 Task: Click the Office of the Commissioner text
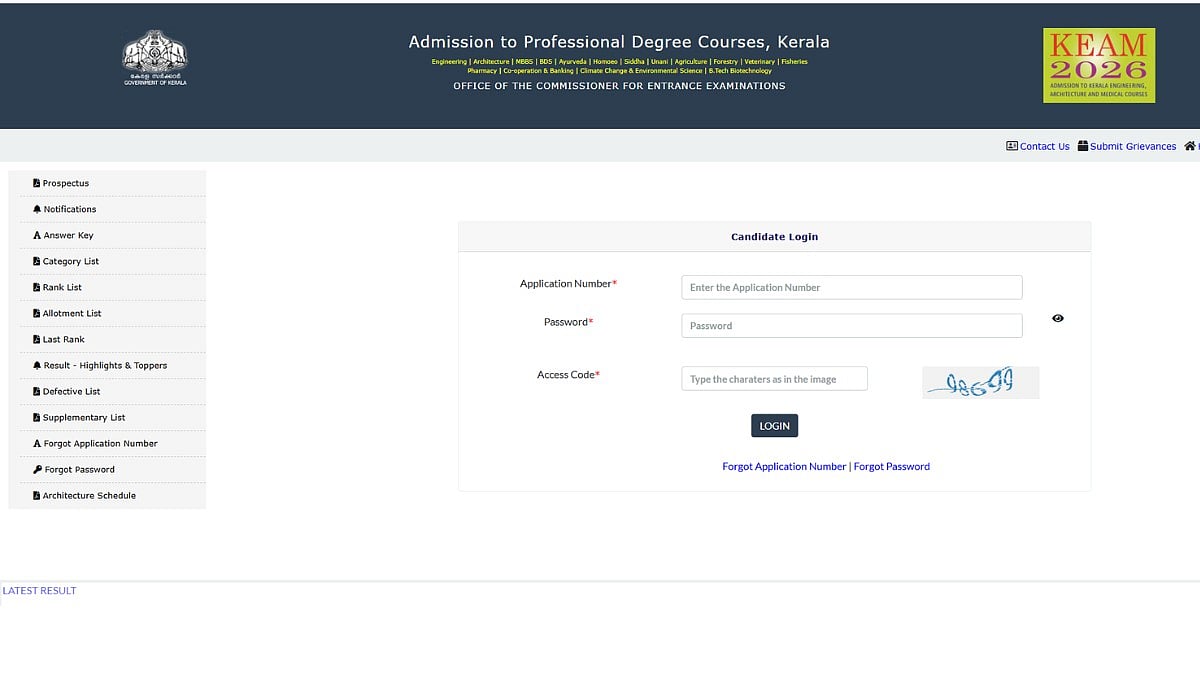(619, 86)
